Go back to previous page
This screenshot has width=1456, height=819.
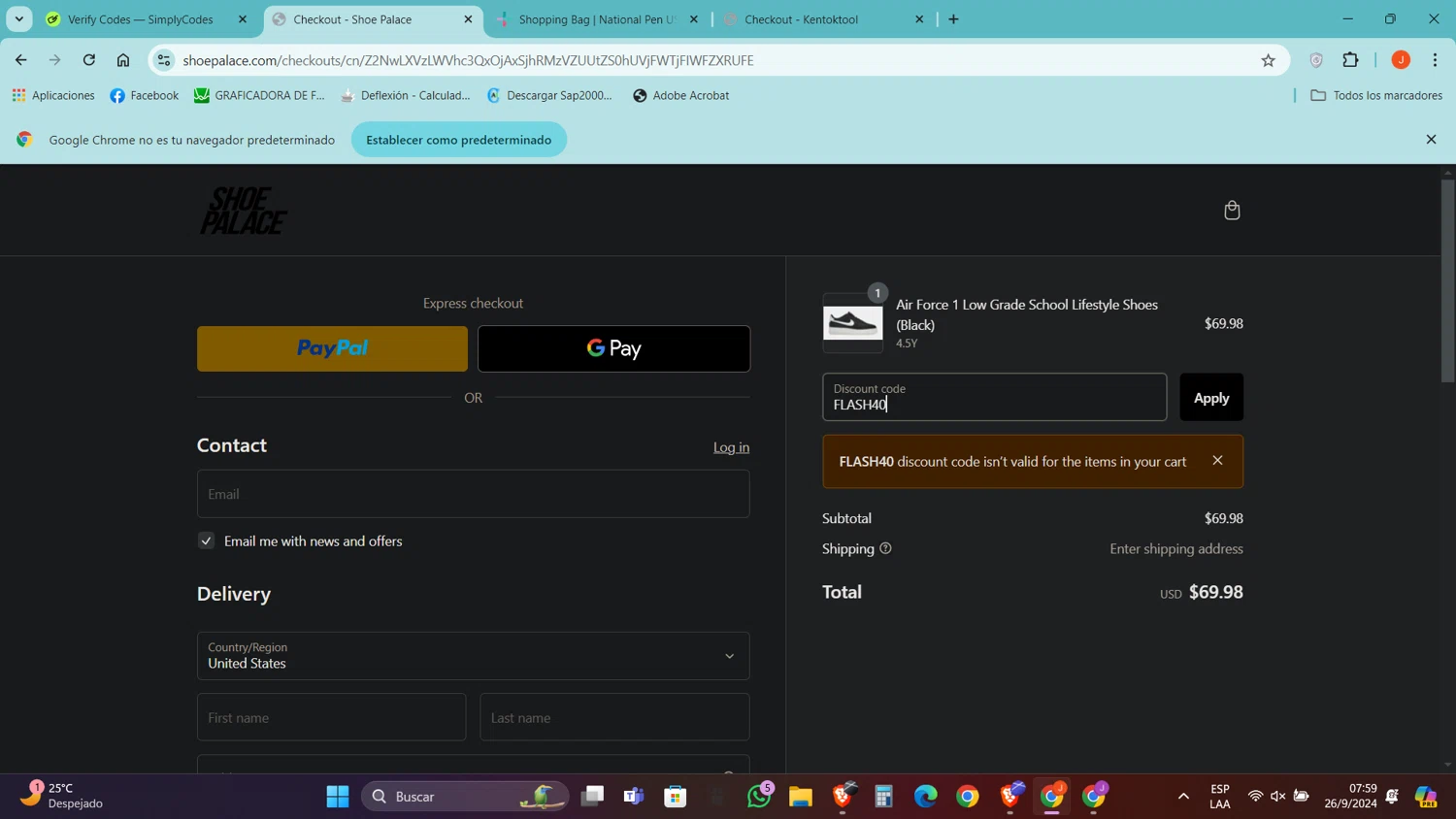pyautogui.click(x=21, y=60)
